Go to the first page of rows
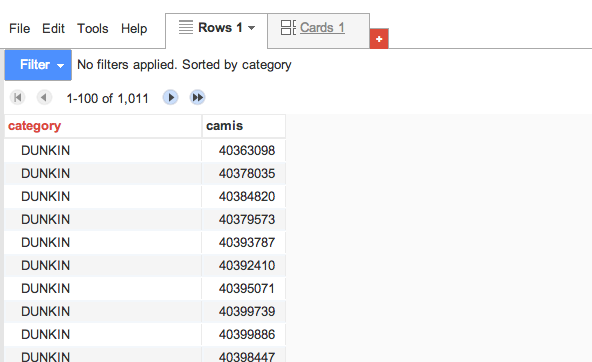Screen dimensions: 592x362 click(x=17, y=98)
